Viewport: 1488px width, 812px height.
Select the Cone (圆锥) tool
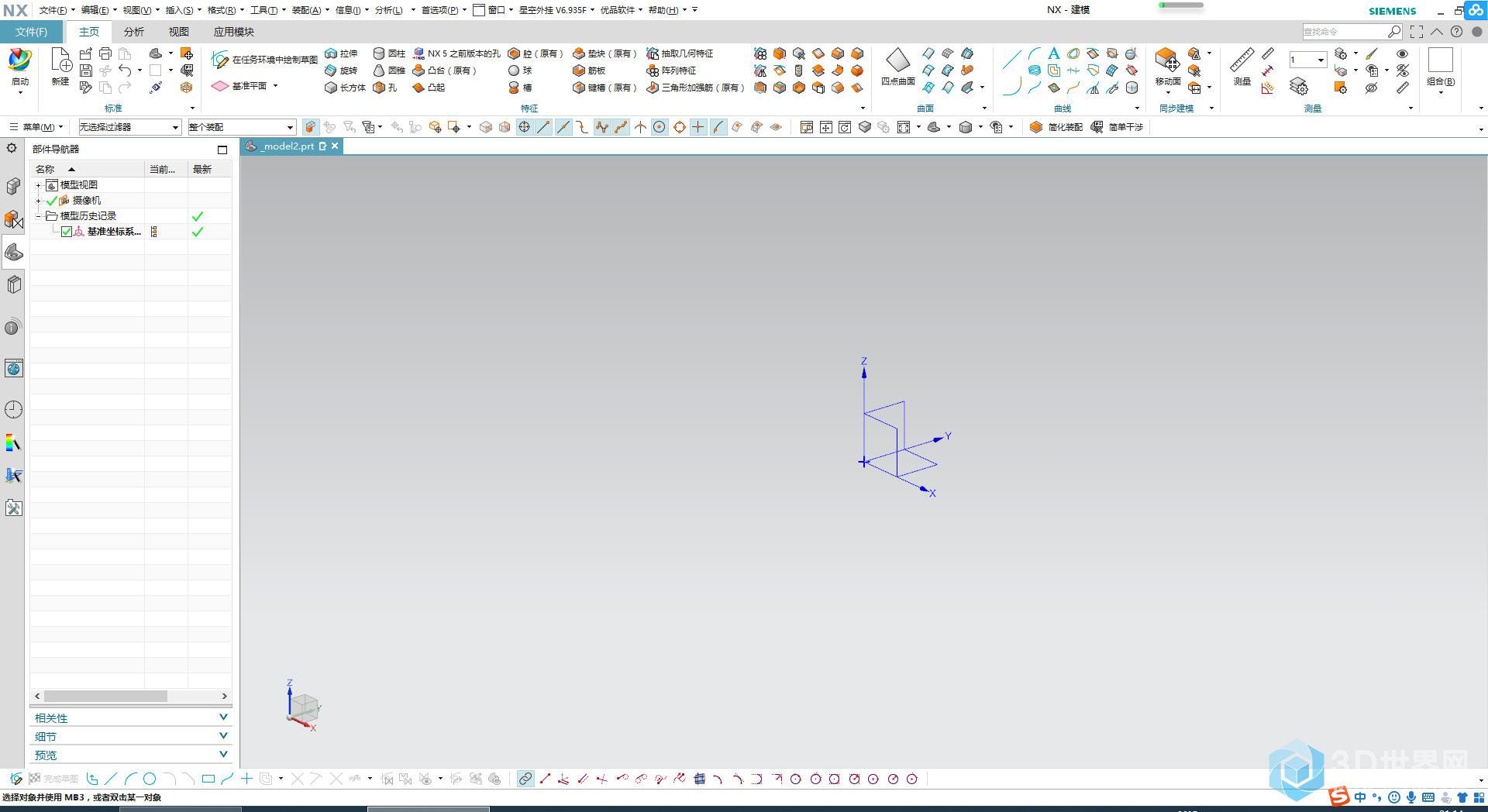[x=389, y=71]
